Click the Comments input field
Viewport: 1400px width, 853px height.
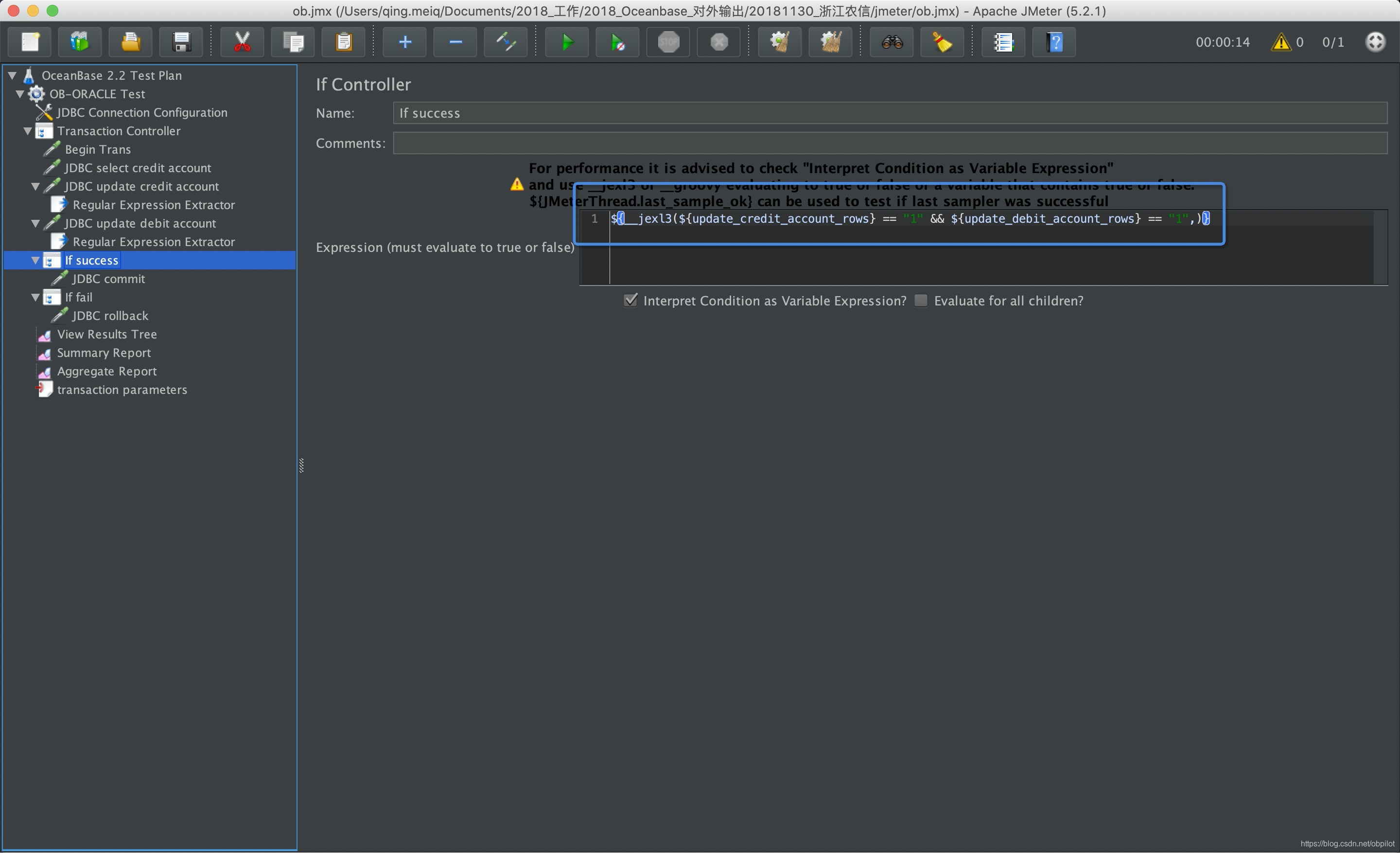[x=890, y=143]
